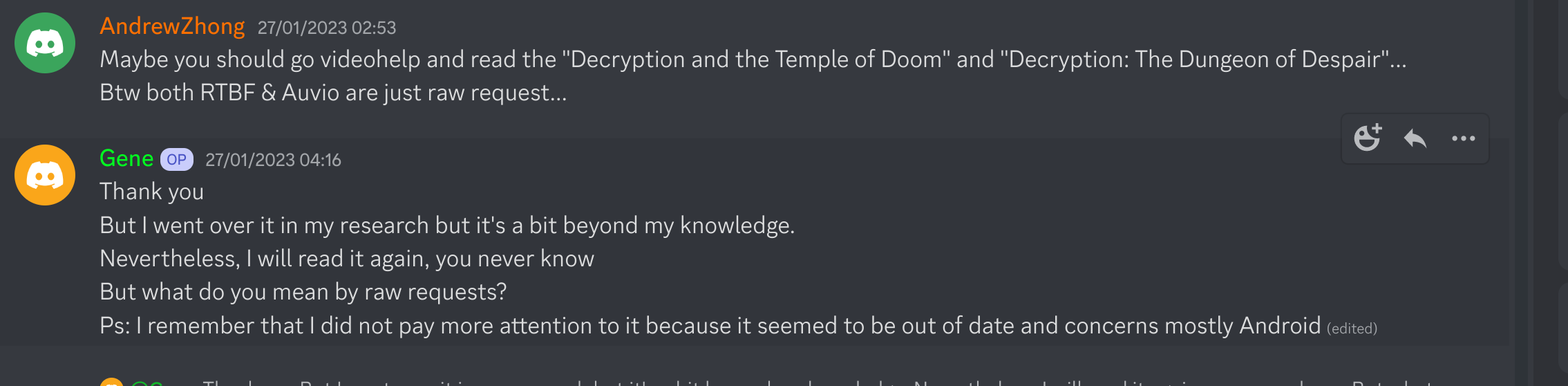
Task: Click "what do you mean by raw requests?" line
Action: pyautogui.click(x=303, y=292)
